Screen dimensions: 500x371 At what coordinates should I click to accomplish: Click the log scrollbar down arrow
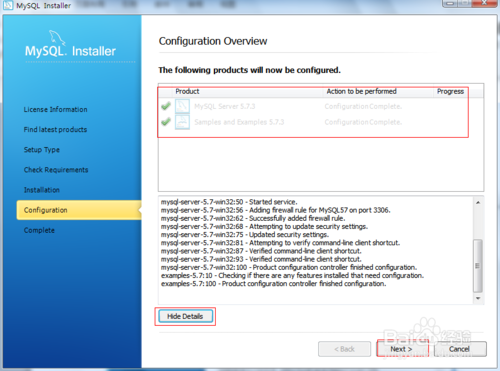[478, 298]
